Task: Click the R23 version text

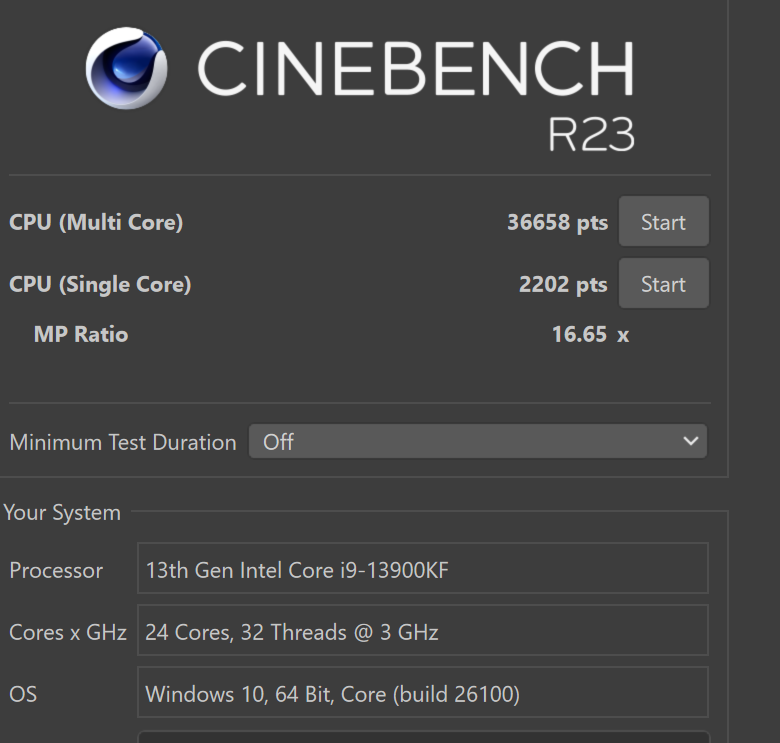Action: click(x=591, y=134)
